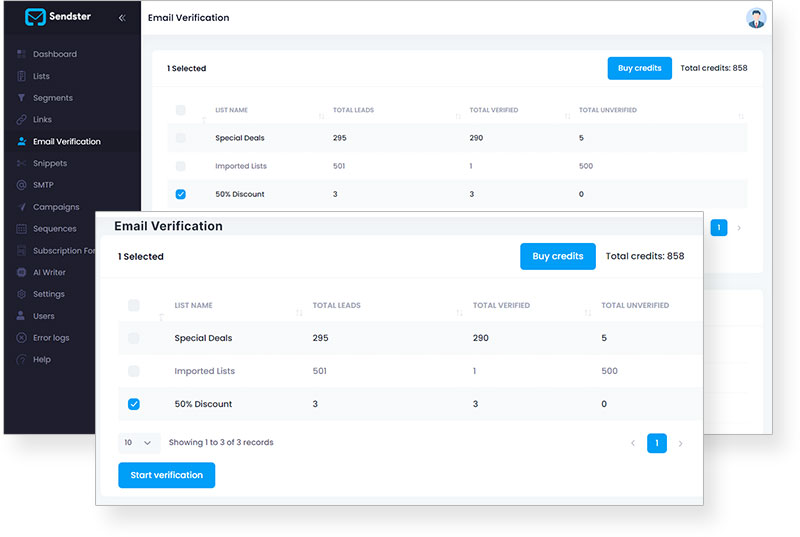This screenshot has height=537, width=800.
Task: Click the Campaigns icon in sidebar
Action: click(21, 207)
